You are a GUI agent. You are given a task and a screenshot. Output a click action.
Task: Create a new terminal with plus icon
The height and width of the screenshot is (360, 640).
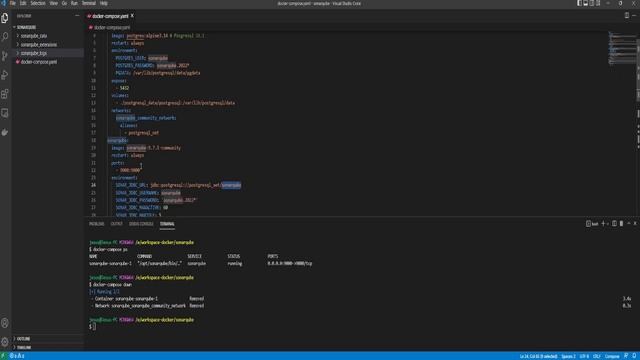click(603, 224)
